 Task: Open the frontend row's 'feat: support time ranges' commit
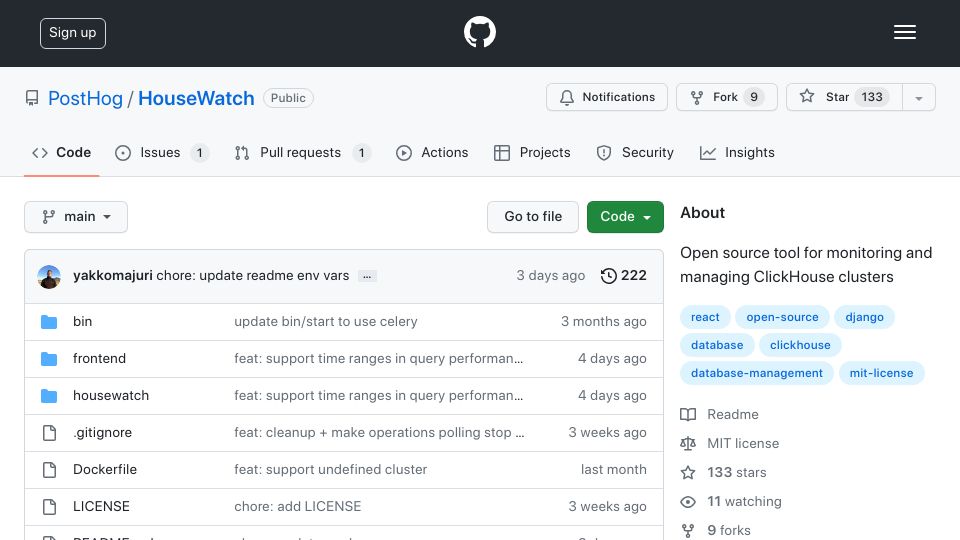378,359
